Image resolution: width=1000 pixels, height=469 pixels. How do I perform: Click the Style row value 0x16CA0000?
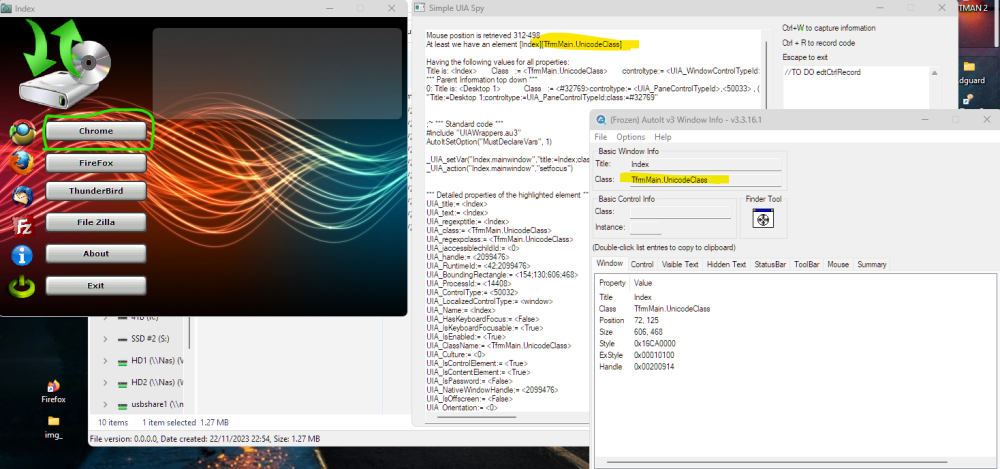tap(654, 344)
